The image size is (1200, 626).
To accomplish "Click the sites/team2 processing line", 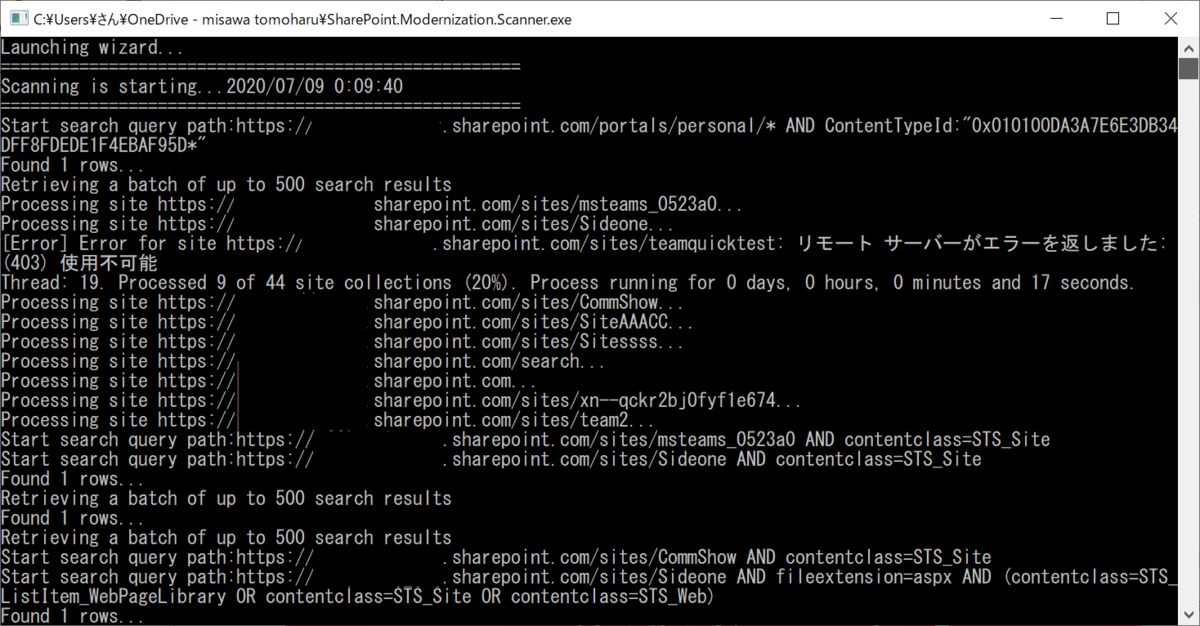I will pos(328,420).
